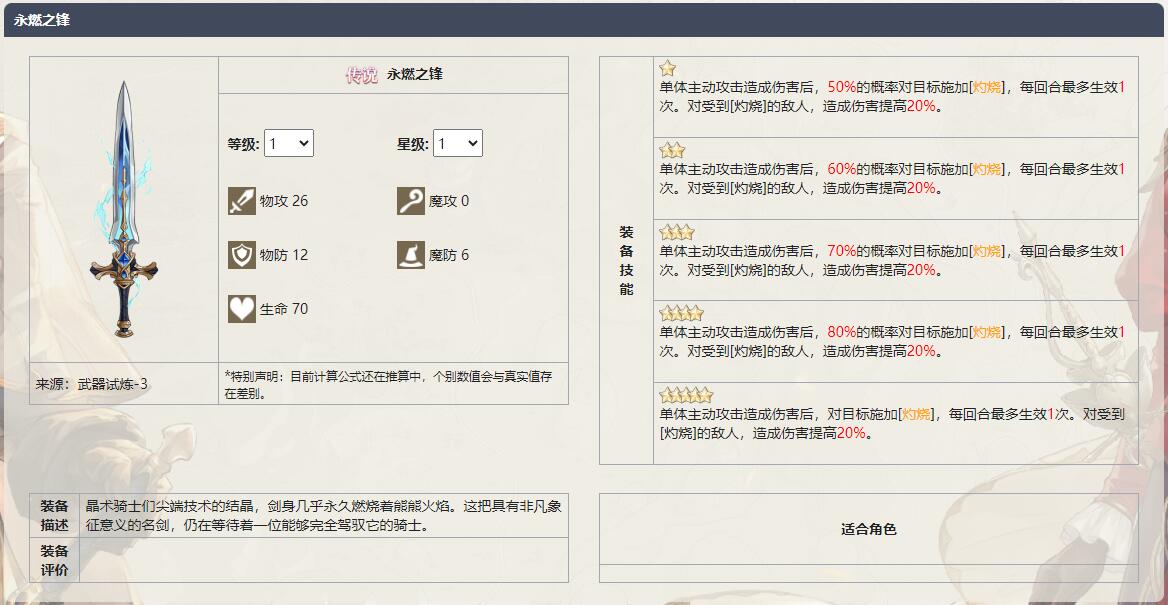This screenshot has height=605, width=1168.
Task: Click the 装备技能 column label
Action: (626, 260)
